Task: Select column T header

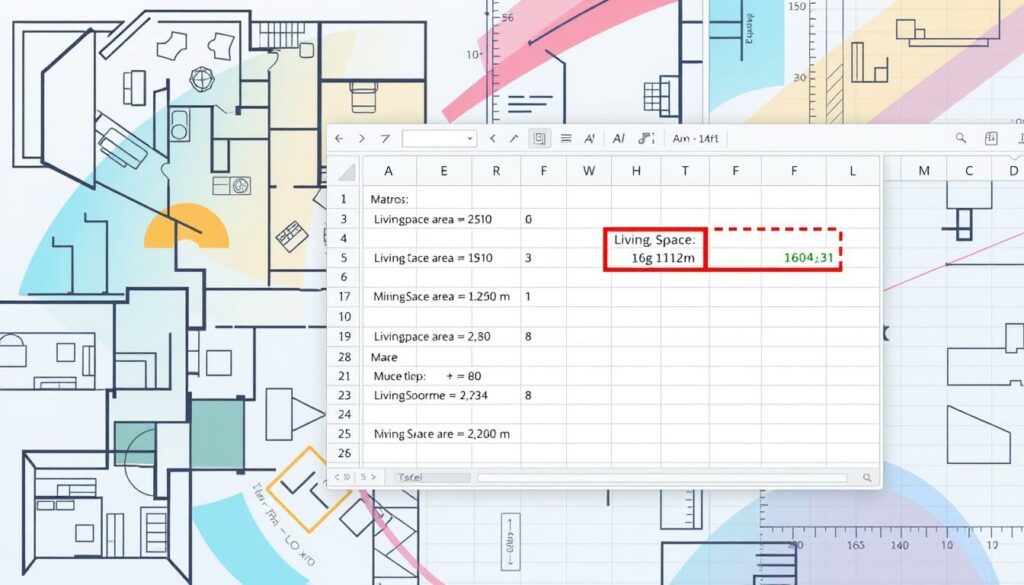Action: [x=685, y=171]
